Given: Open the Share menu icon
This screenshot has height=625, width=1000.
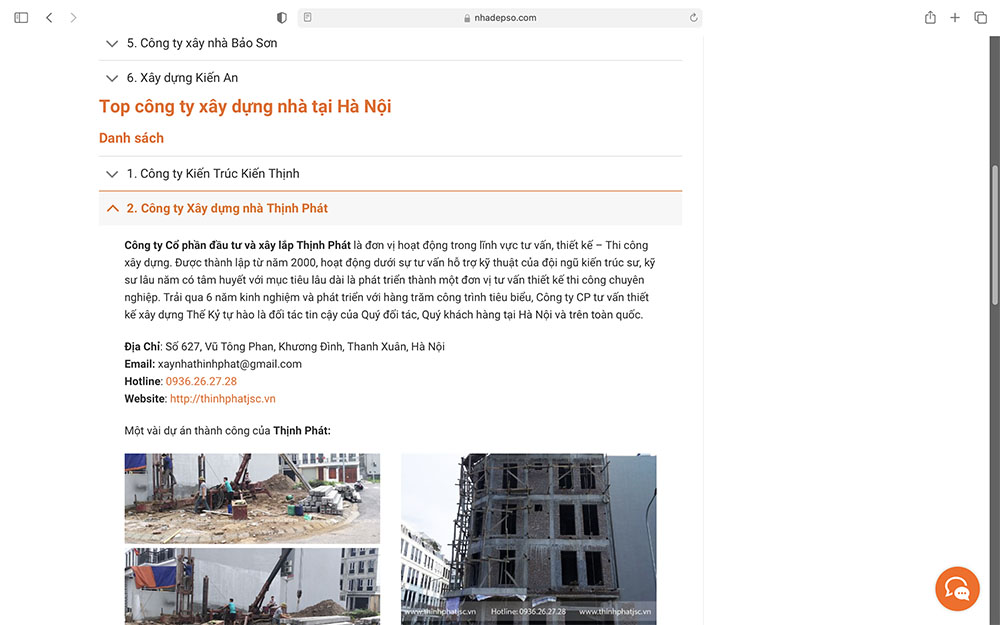Looking at the screenshot, I should click(x=930, y=17).
